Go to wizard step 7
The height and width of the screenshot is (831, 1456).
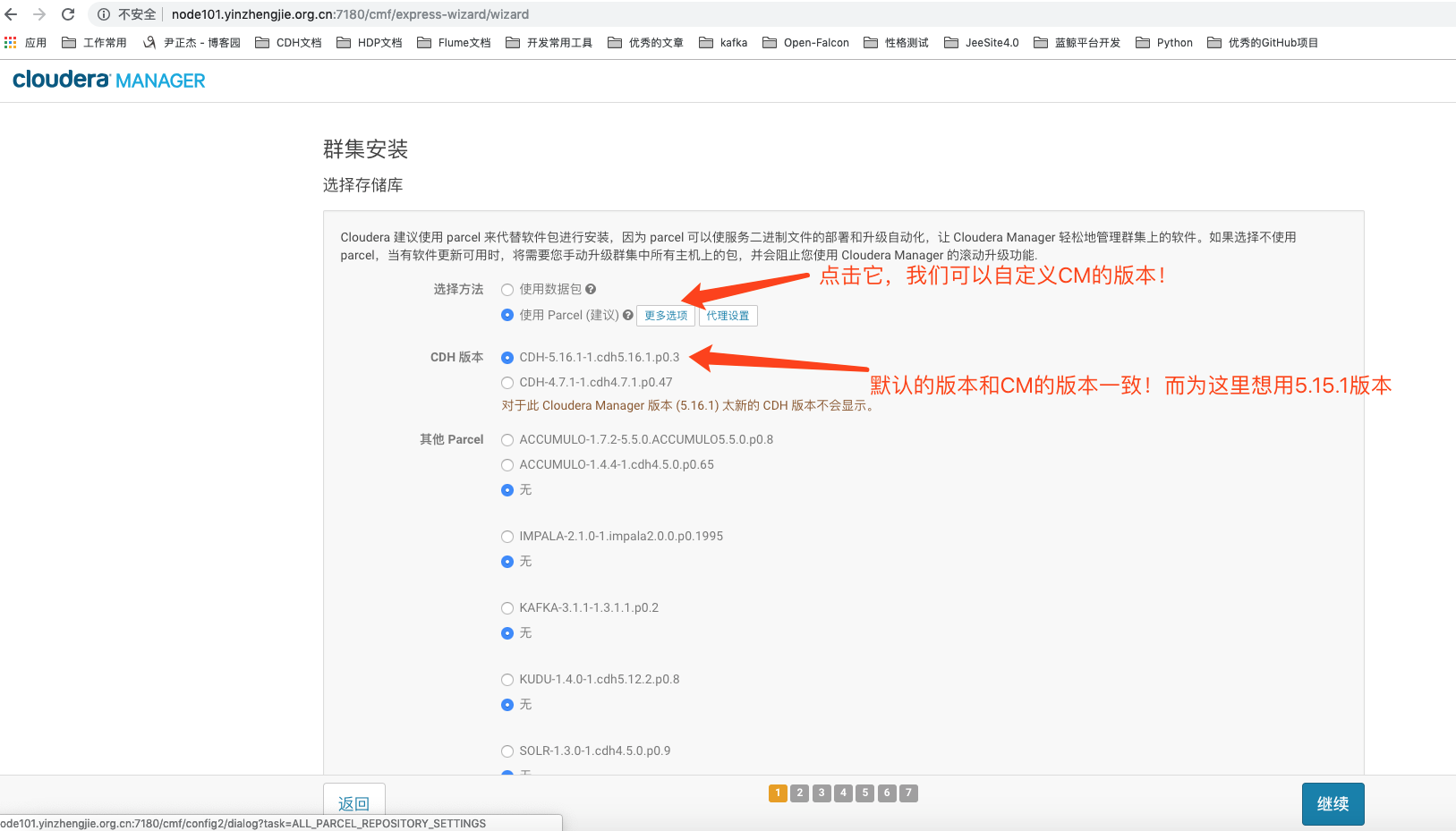click(x=908, y=793)
